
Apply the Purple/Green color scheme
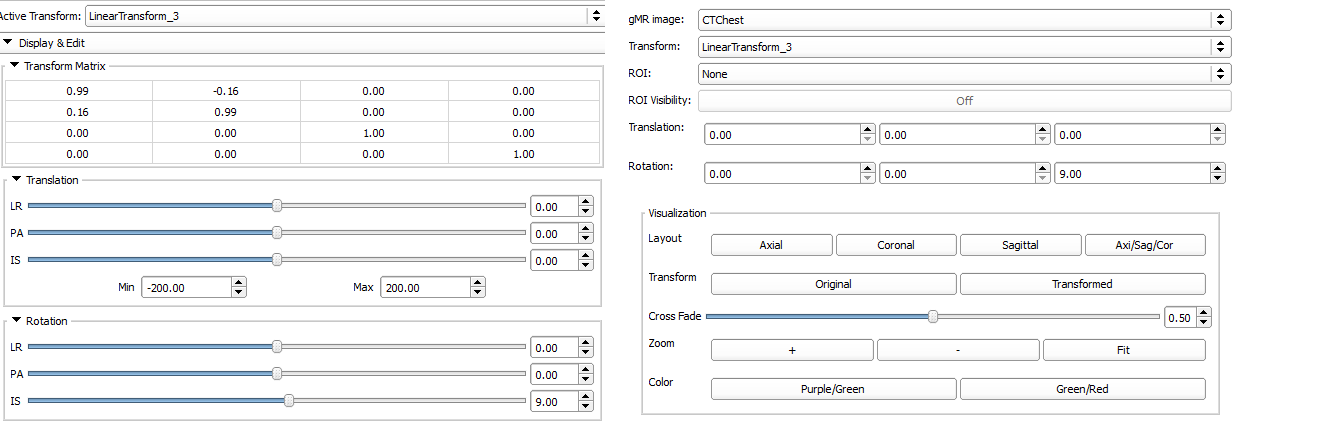[x=833, y=389]
